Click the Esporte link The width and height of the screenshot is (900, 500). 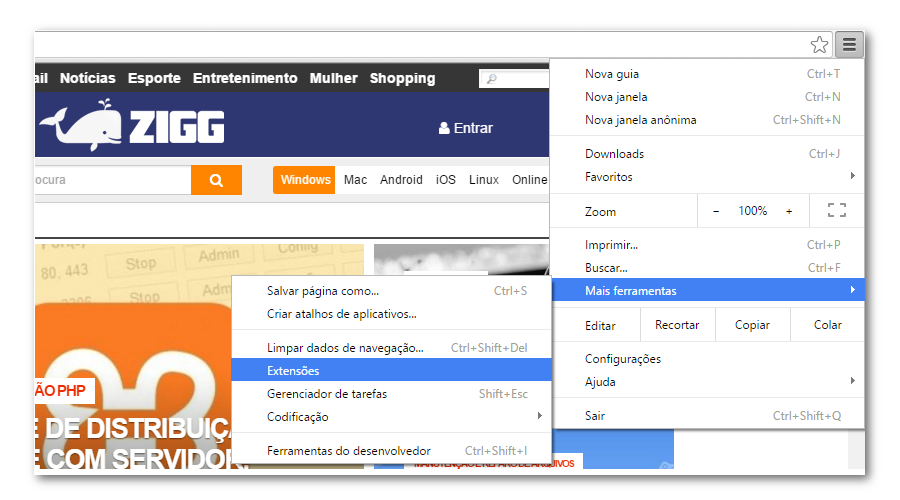(154, 78)
